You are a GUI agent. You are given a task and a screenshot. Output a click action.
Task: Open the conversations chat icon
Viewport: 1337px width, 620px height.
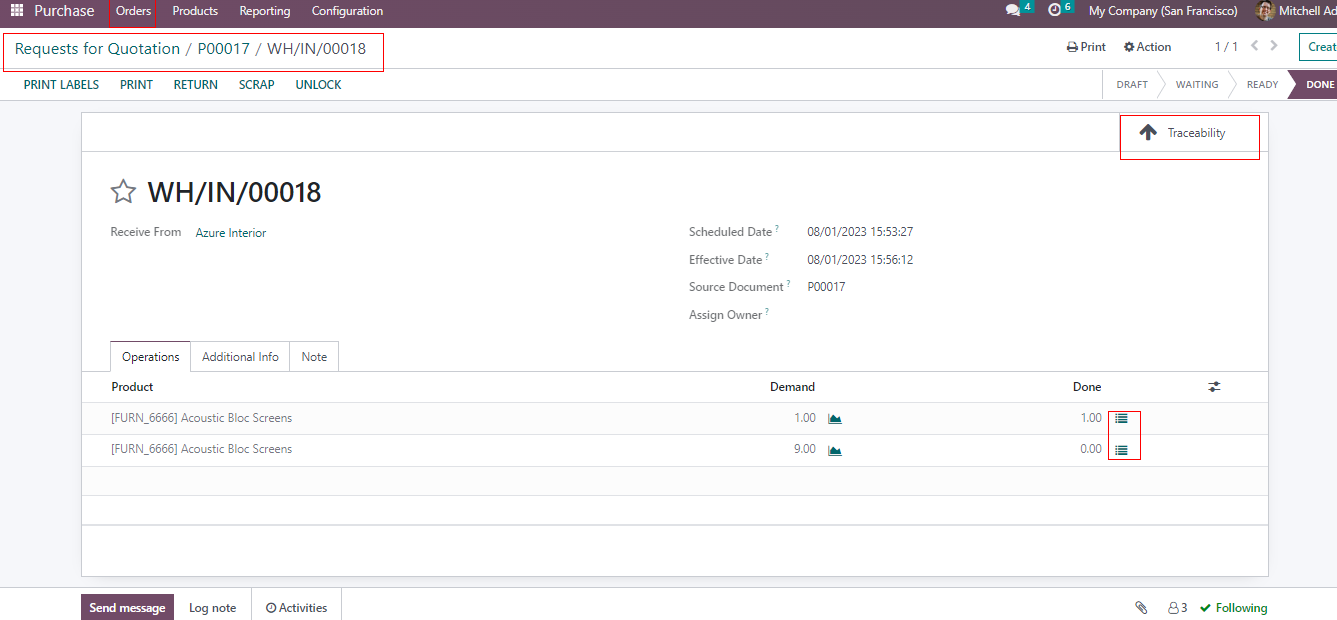pyautogui.click(x=1013, y=11)
